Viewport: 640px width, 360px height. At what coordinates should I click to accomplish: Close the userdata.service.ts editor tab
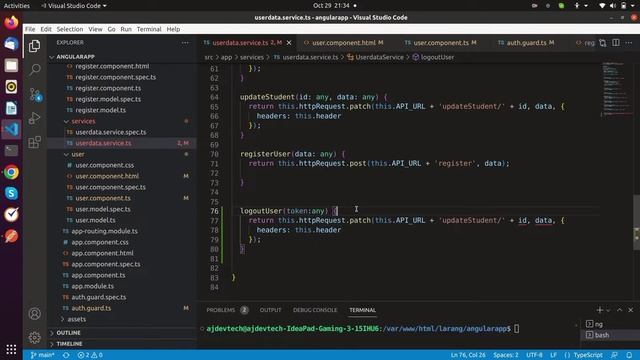tap(289, 42)
